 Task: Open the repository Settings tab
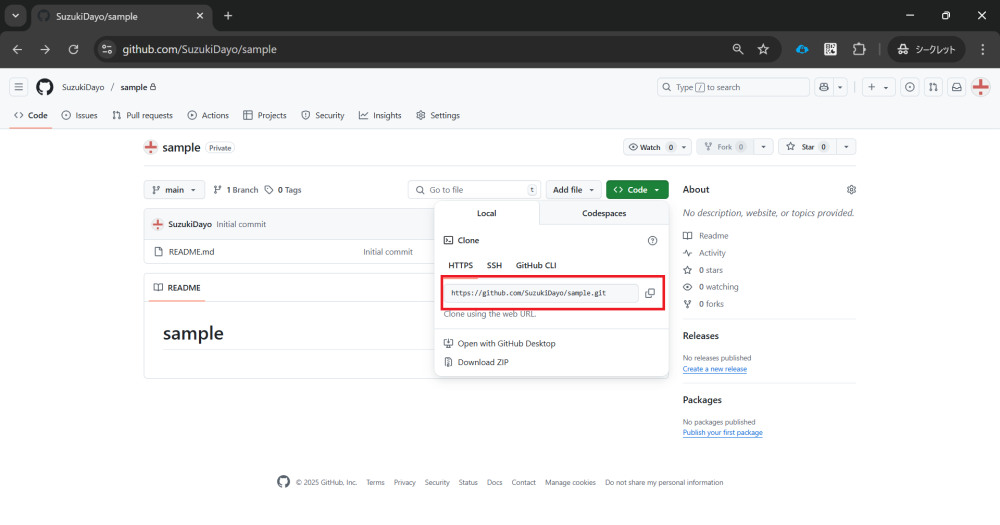pyautogui.click(x=438, y=115)
